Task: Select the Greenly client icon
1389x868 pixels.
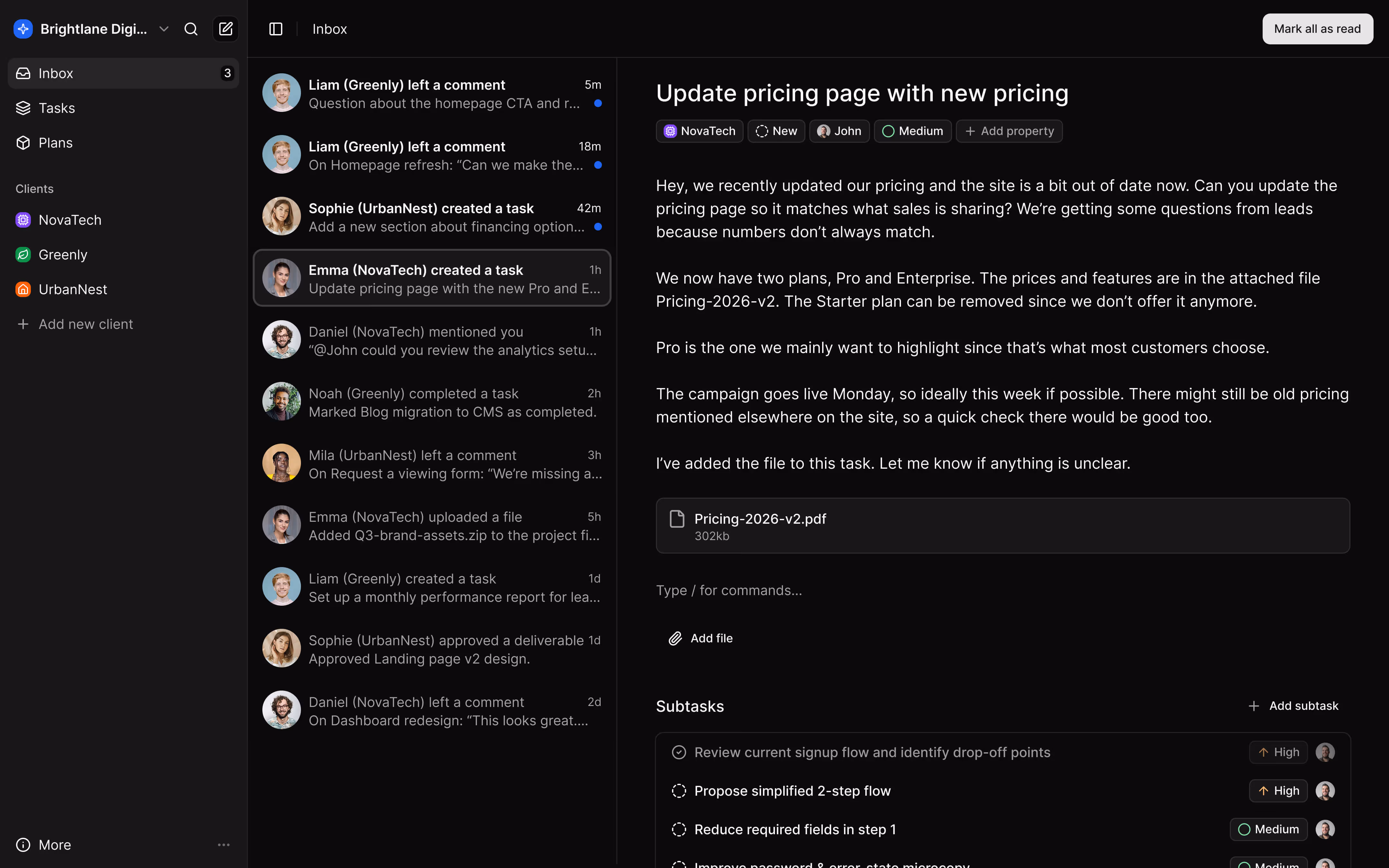Action: tap(23, 254)
